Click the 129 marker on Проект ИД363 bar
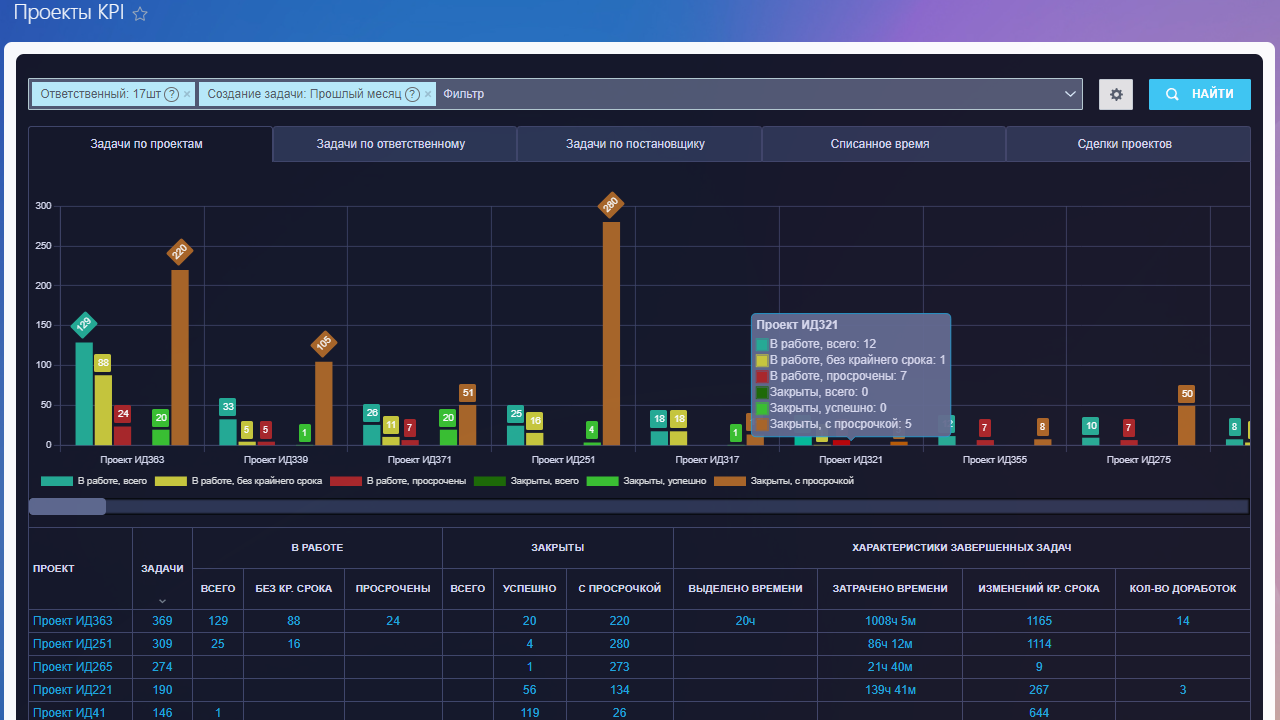Viewport: 1280px width, 720px height. coord(84,325)
